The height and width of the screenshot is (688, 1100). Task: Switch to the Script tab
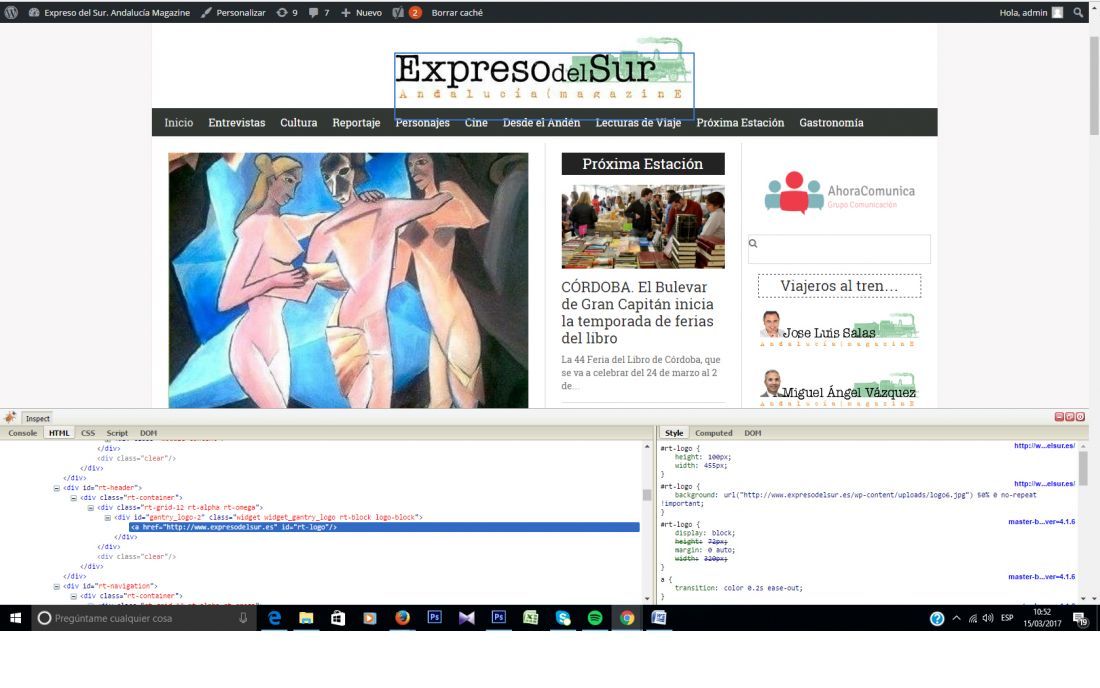tap(117, 433)
